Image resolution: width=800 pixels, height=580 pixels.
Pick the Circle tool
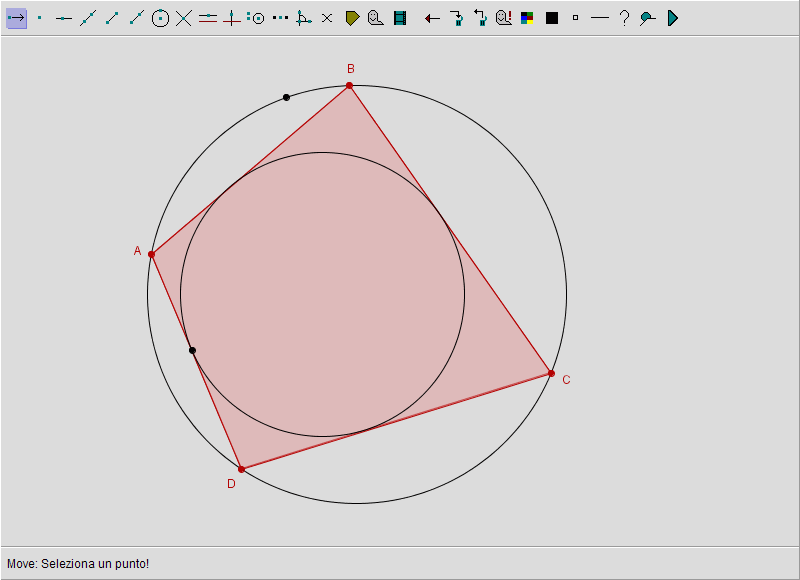(x=160, y=18)
